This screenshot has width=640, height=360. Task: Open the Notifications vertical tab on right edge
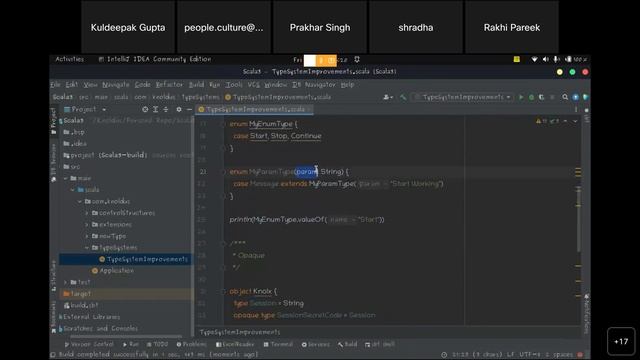click(x=587, y=313)
